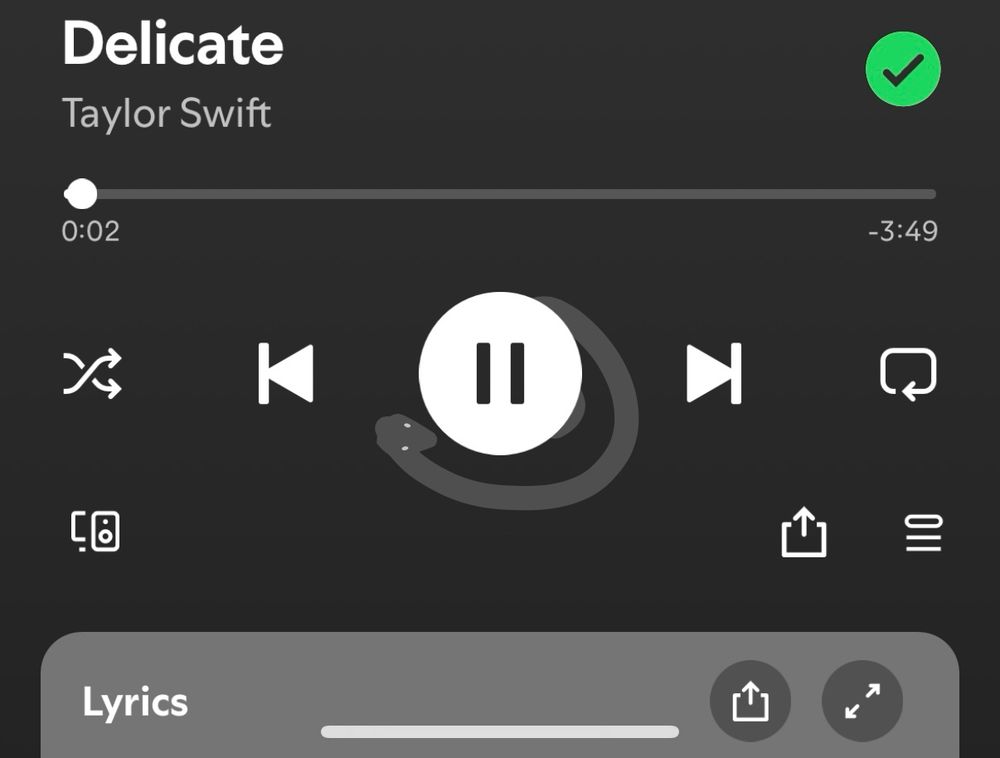Open the Lyrics card header
Viewport: 1000px width, 758px height.
(x=135, y=702)
